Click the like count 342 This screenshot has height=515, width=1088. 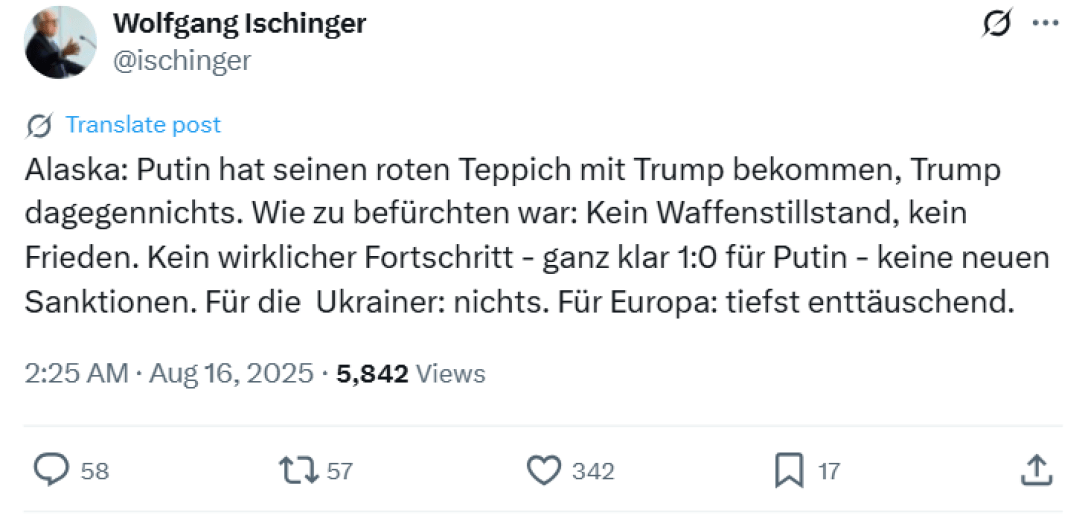point(593,470)
